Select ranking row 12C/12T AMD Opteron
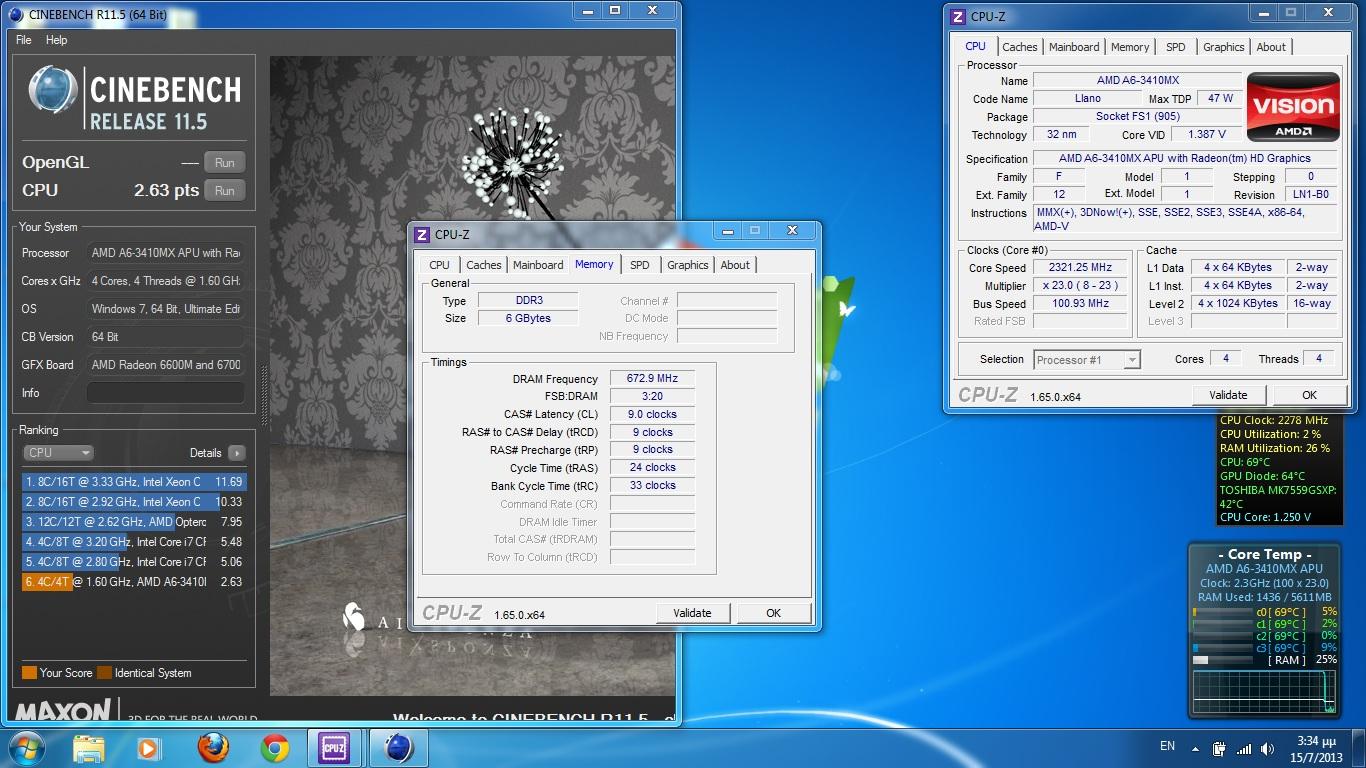 click(x=133, y=522)
